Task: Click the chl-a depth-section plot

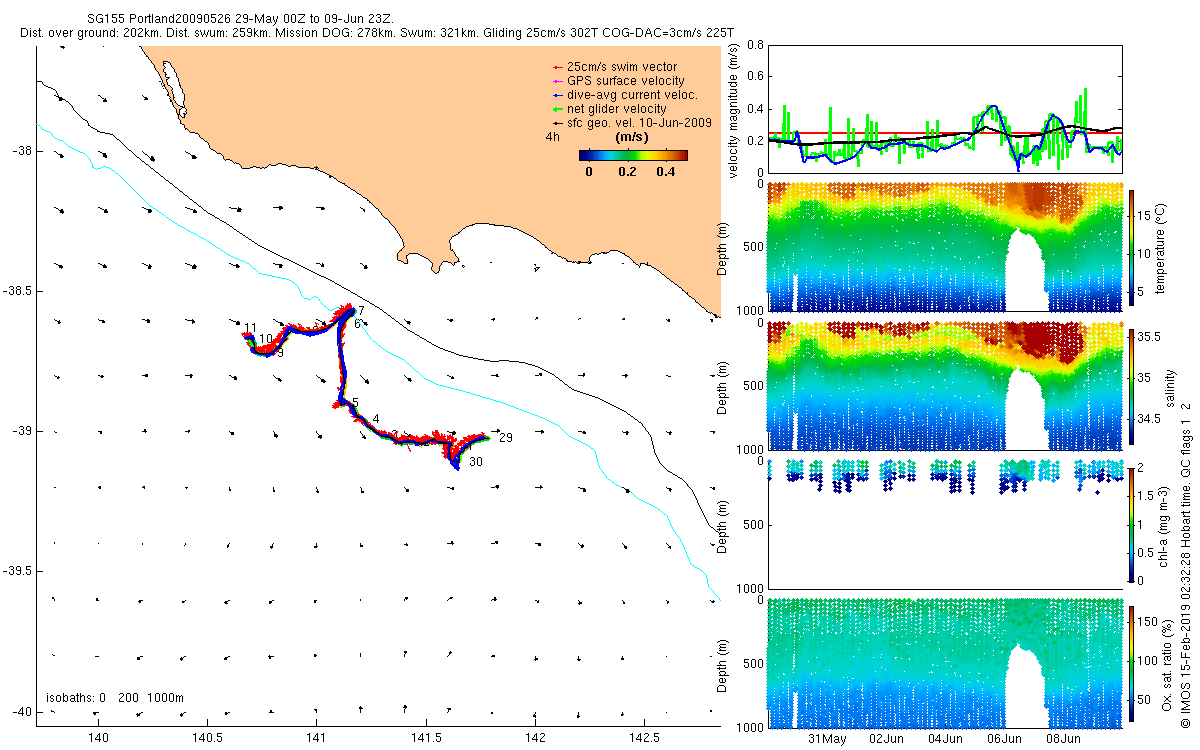Action: [x=944, y=524]
